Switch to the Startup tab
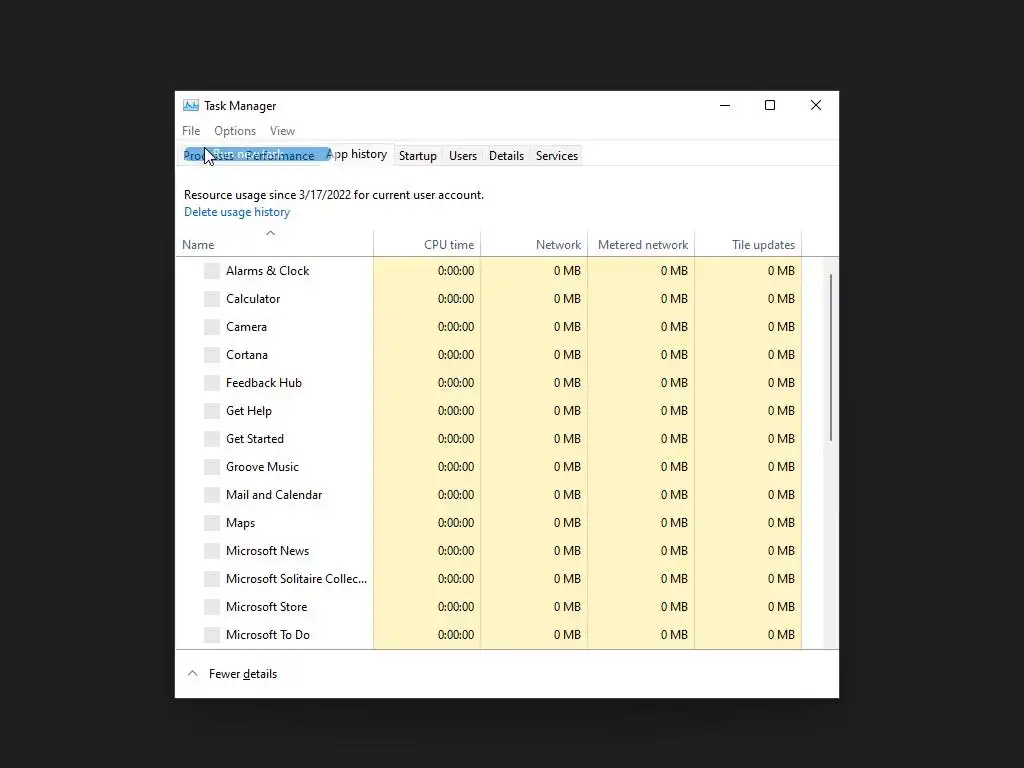The image size is (1024, 768). coord(418,155)
